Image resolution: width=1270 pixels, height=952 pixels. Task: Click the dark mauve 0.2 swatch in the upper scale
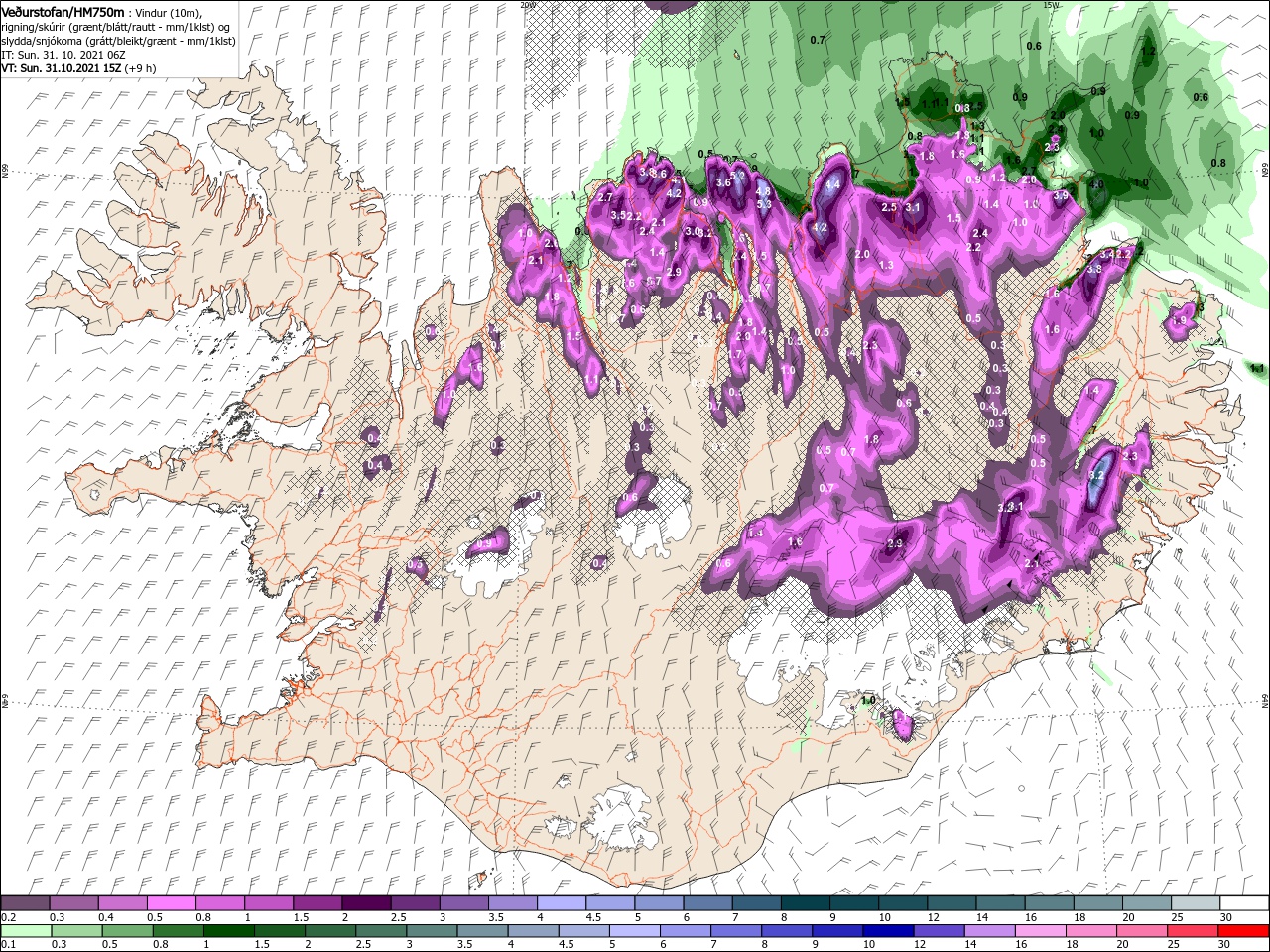coord(26,903)
